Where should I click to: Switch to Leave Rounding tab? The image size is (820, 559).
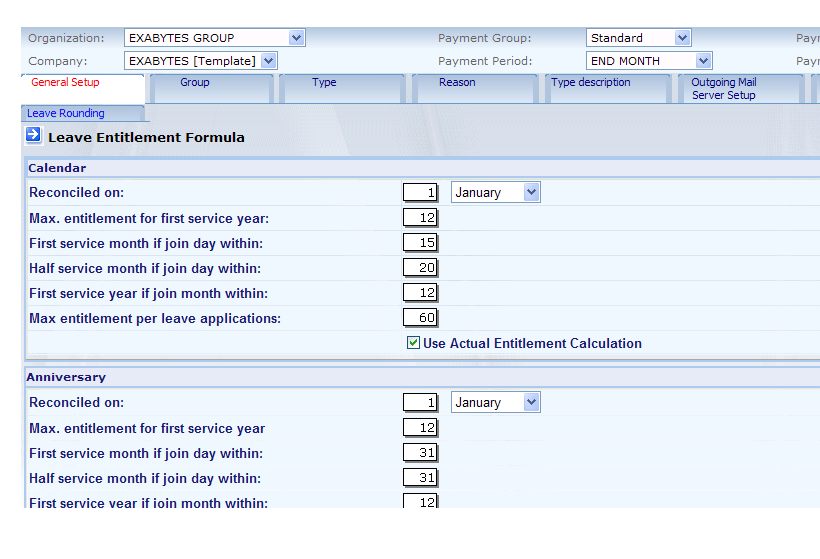point(66,114)
